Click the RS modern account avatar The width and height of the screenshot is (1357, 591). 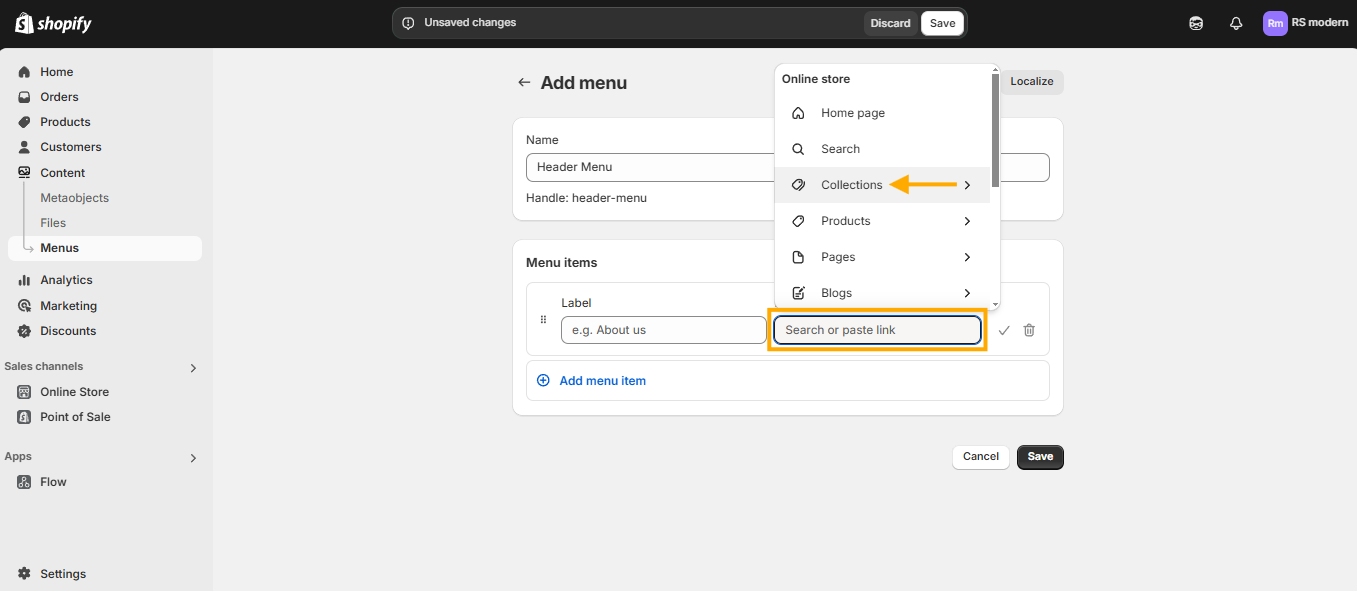pos(1275,23)
